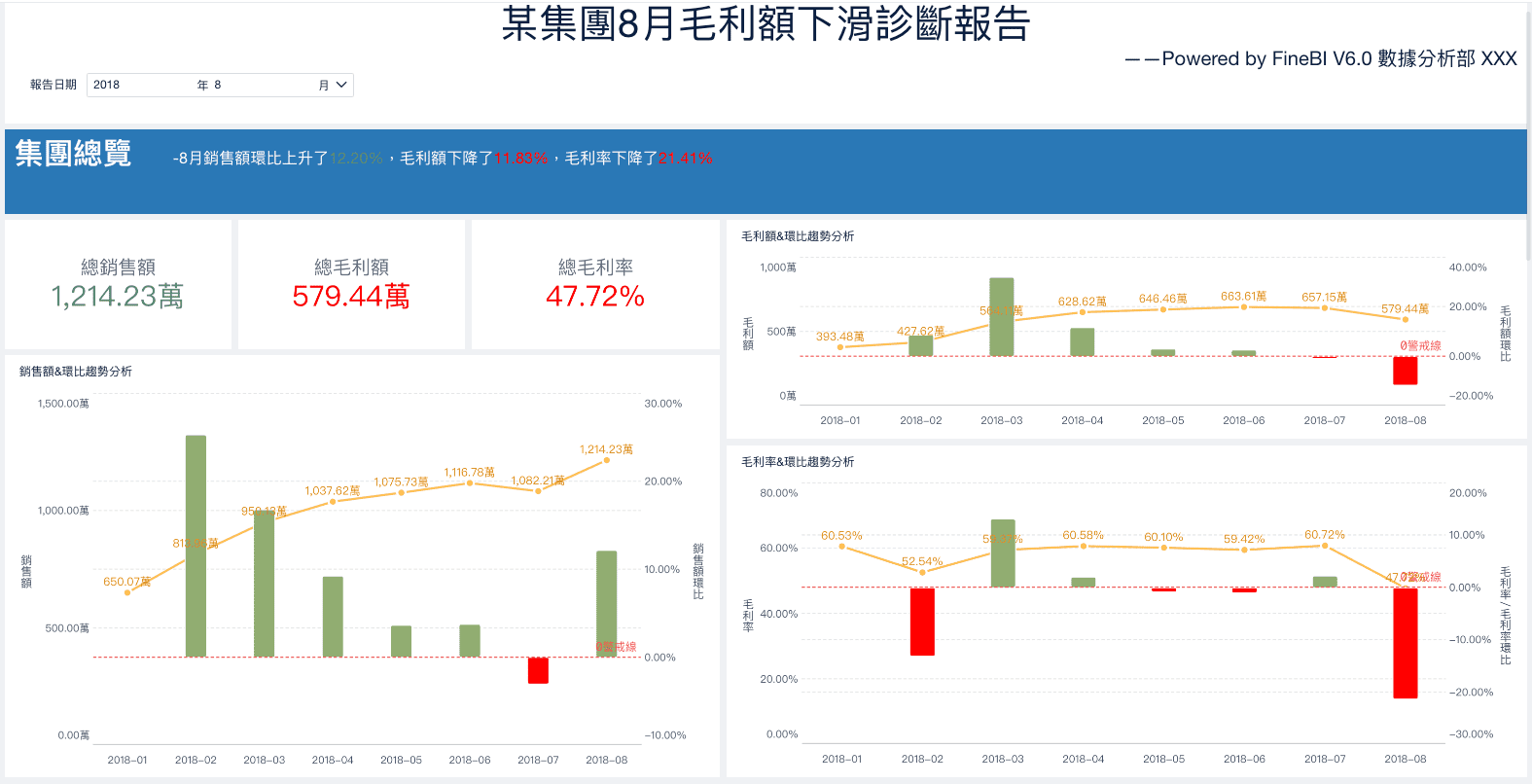Open the report date dropdown arrow

340,85
